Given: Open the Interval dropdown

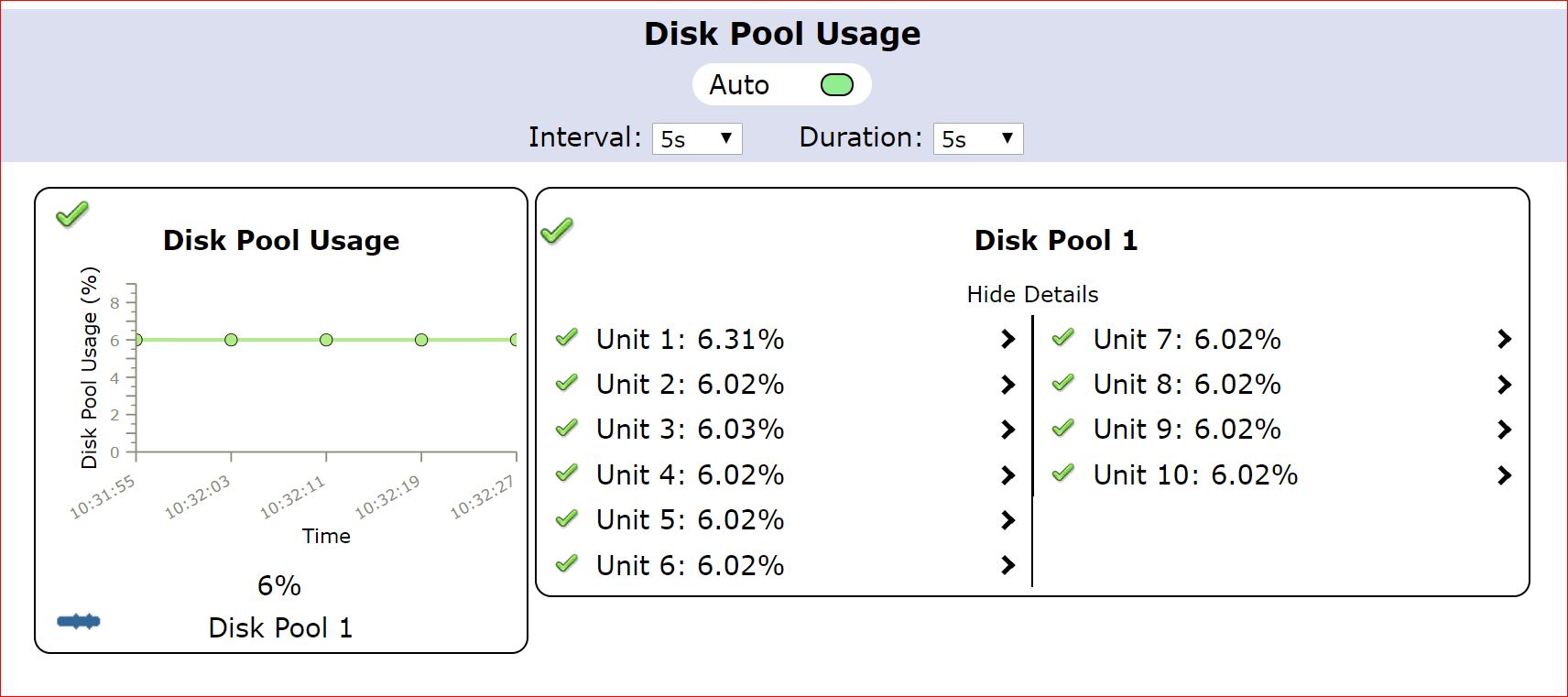Looking at the screenshot, I should [697, 139].
